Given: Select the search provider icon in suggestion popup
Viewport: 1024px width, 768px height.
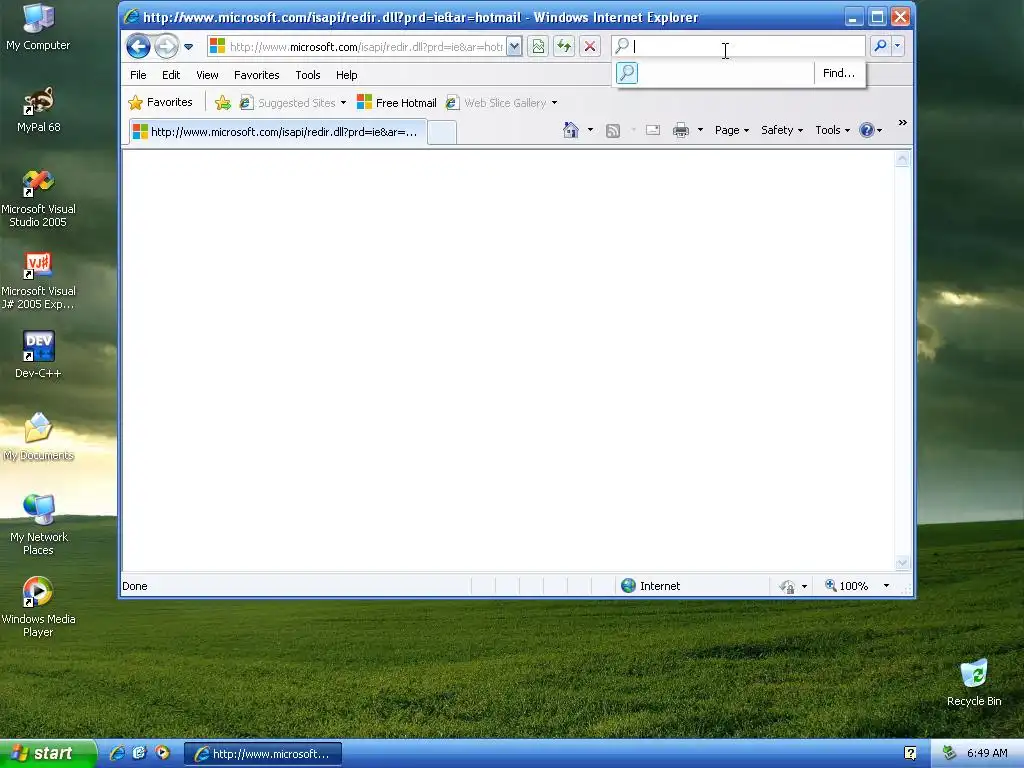Looking at the screenshot, I should pos(627,73).
